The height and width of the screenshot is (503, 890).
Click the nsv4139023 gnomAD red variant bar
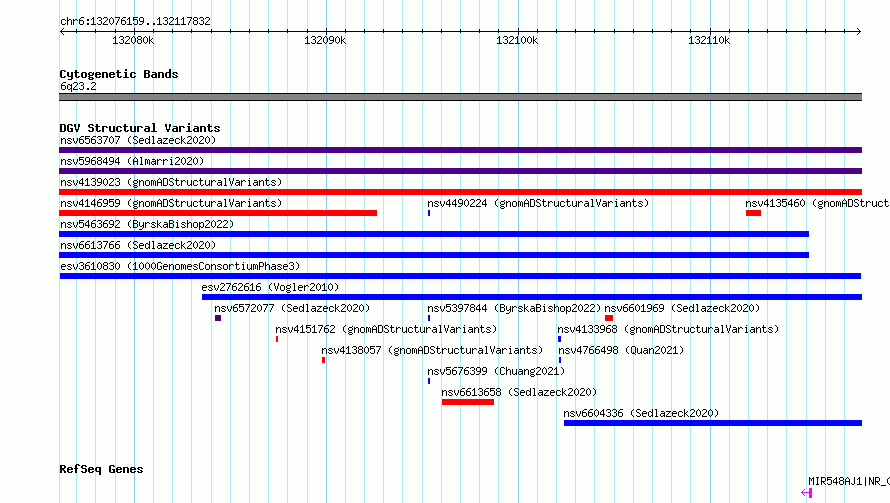(460, 192)
